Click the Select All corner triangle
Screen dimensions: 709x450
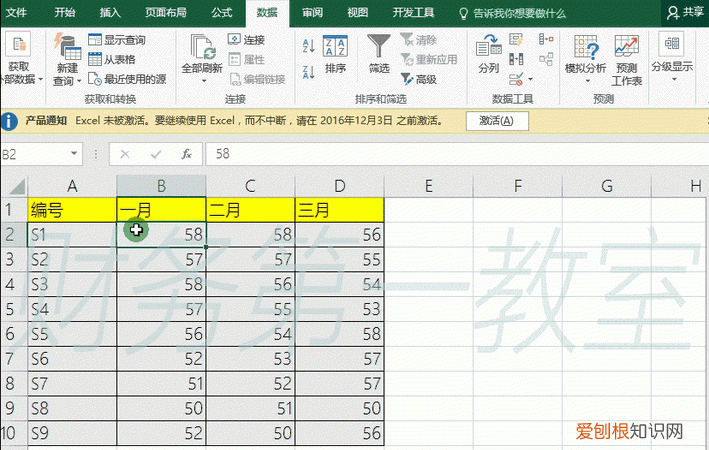pyautogui.click(x=17, y=186)
